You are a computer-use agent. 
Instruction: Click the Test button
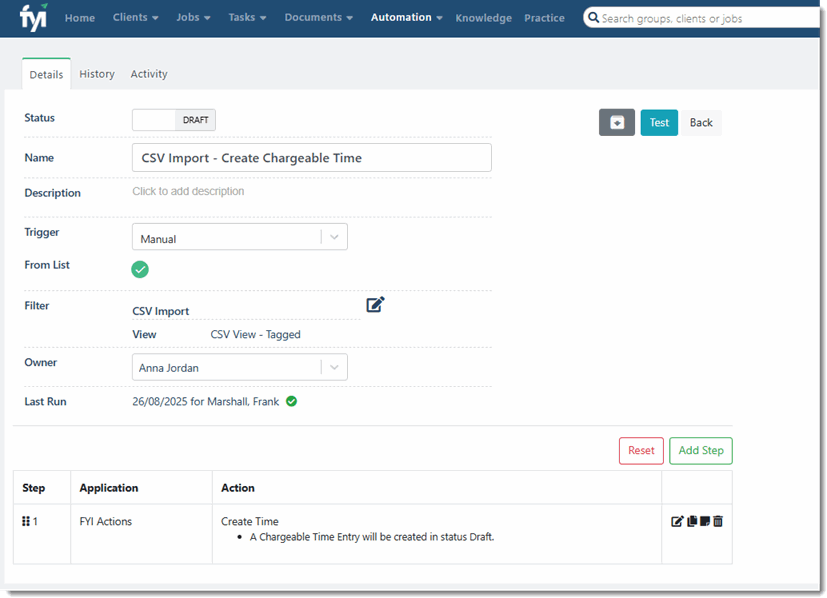pyautogui.click(x=659, y=122)
